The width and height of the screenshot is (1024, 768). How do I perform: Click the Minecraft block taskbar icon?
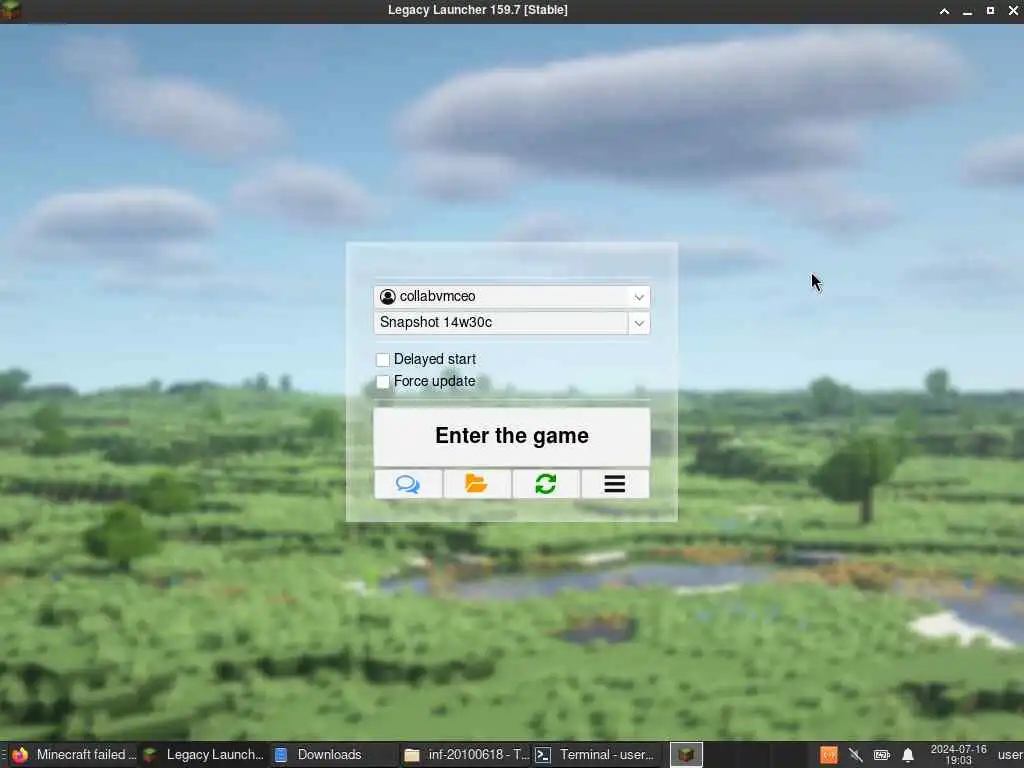click(x=686, y=755)
